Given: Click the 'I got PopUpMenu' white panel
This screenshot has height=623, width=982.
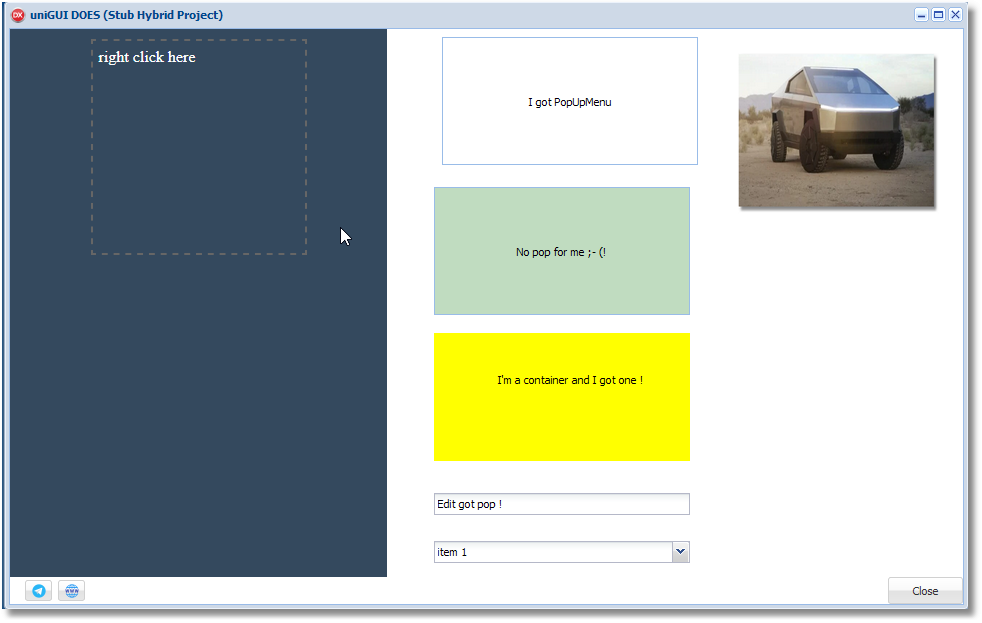Looking at the screenshot, I should click(570, 101).
